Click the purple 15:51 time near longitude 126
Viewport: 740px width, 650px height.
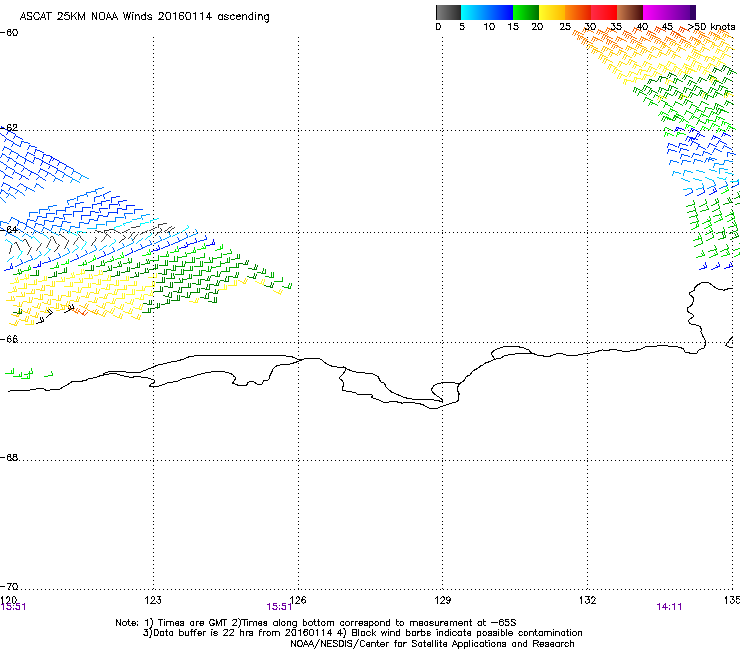(x=279, y=607)
